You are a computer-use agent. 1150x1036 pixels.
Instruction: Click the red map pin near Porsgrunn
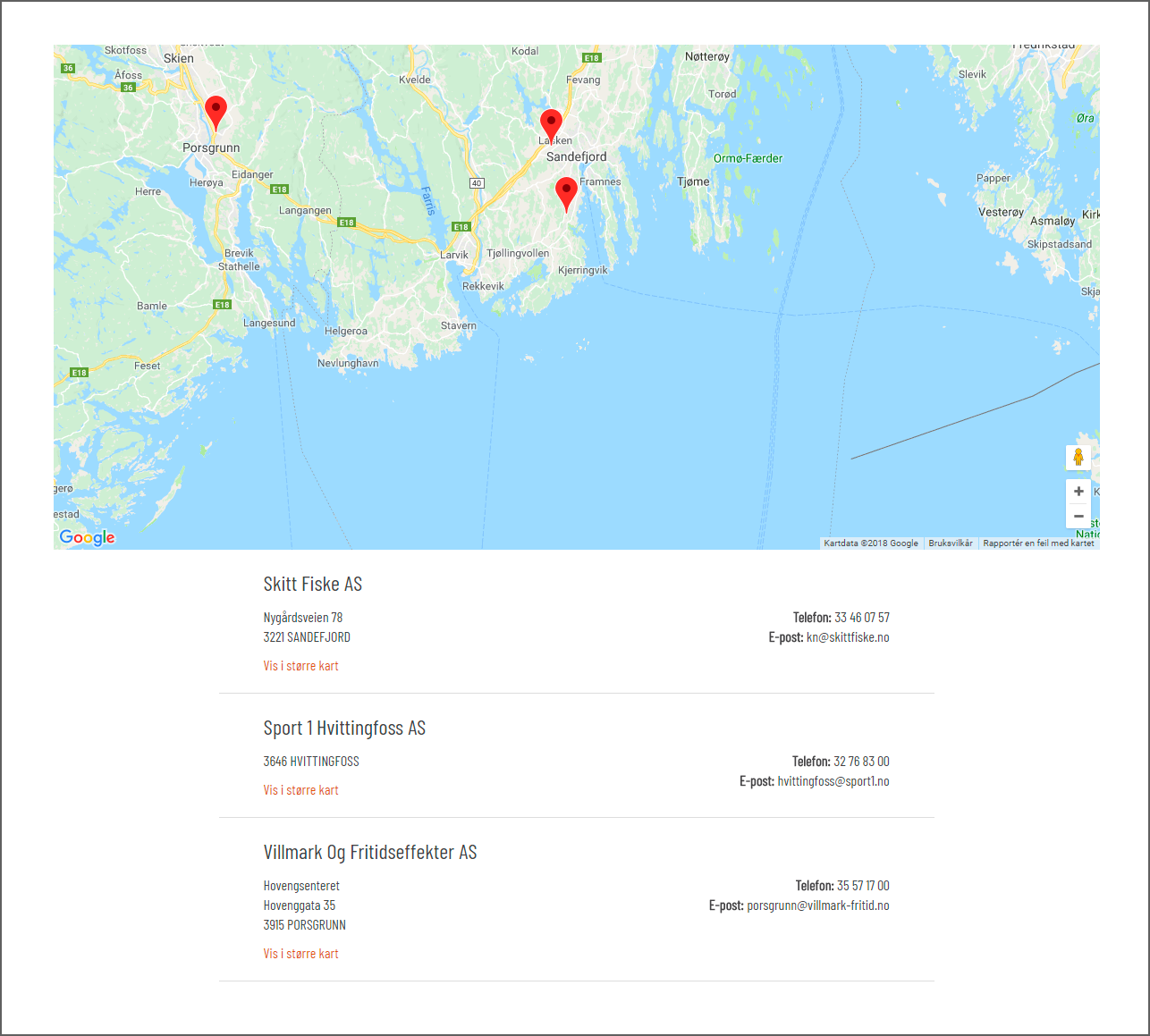216,113
